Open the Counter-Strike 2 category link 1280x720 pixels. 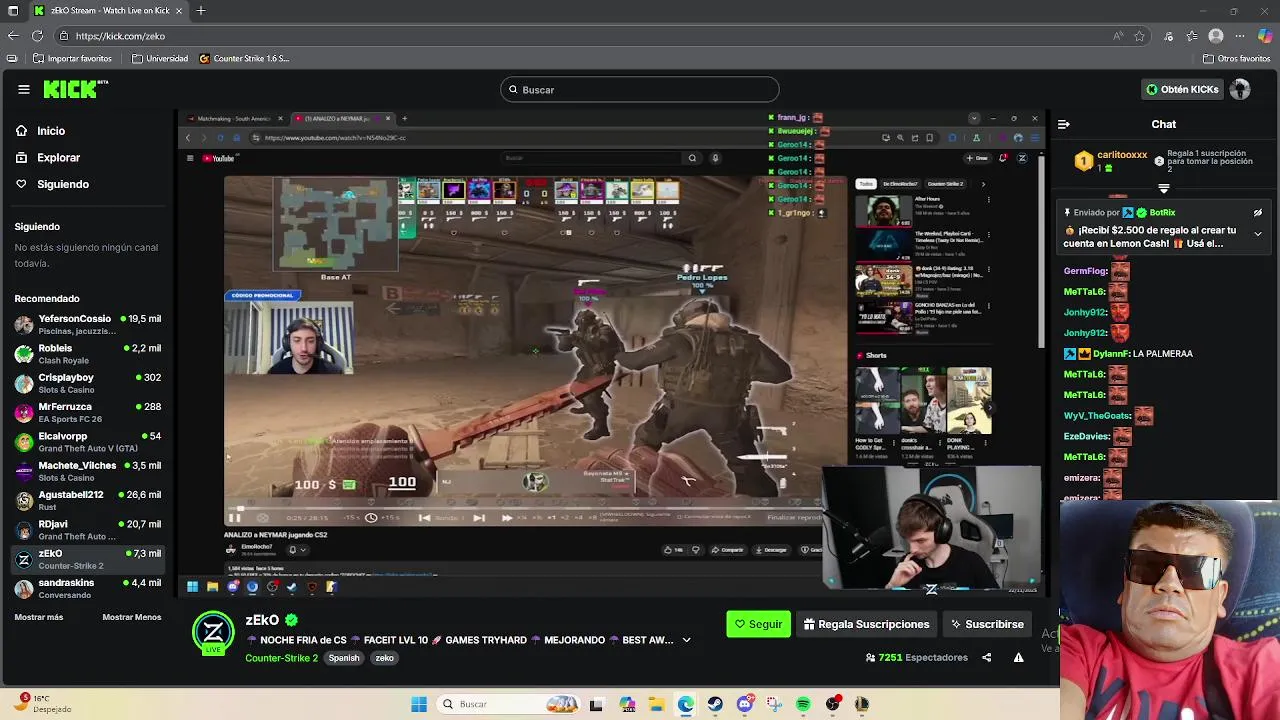point(281,658)
